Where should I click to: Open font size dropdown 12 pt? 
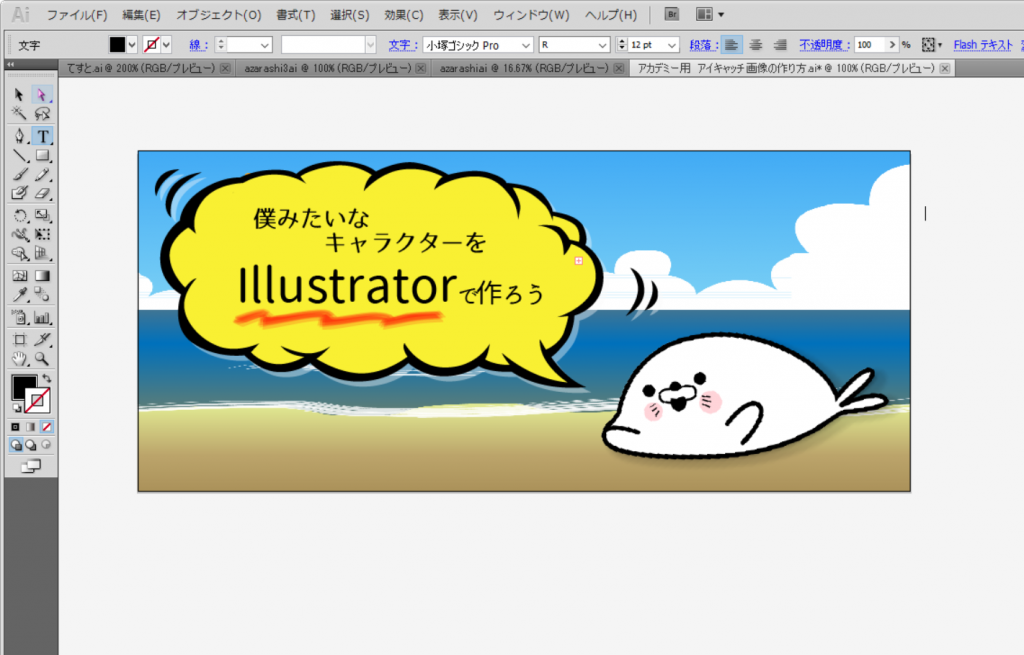pos(671,45)
